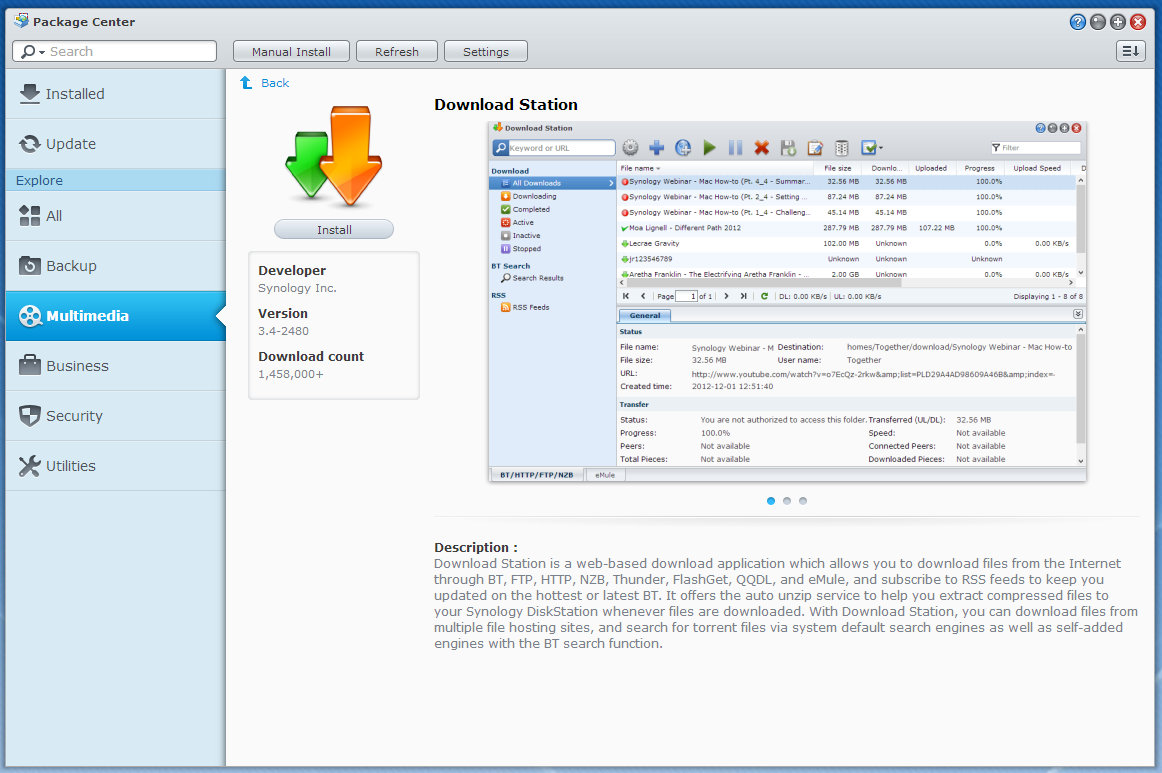Click the Download Station arrows logo
The height and width of the screenshot is (773, 1162).
coord(334,156)
